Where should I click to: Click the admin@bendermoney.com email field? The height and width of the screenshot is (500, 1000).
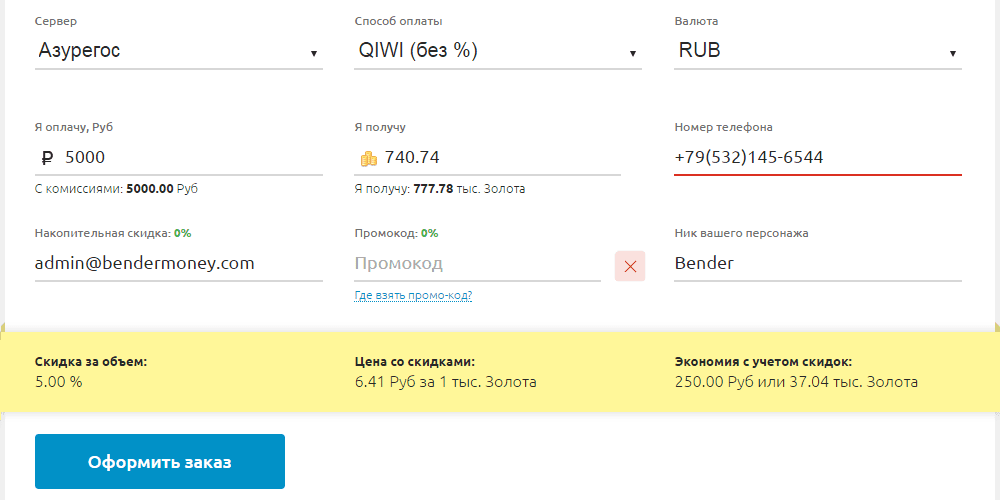(x=178, y=264)
